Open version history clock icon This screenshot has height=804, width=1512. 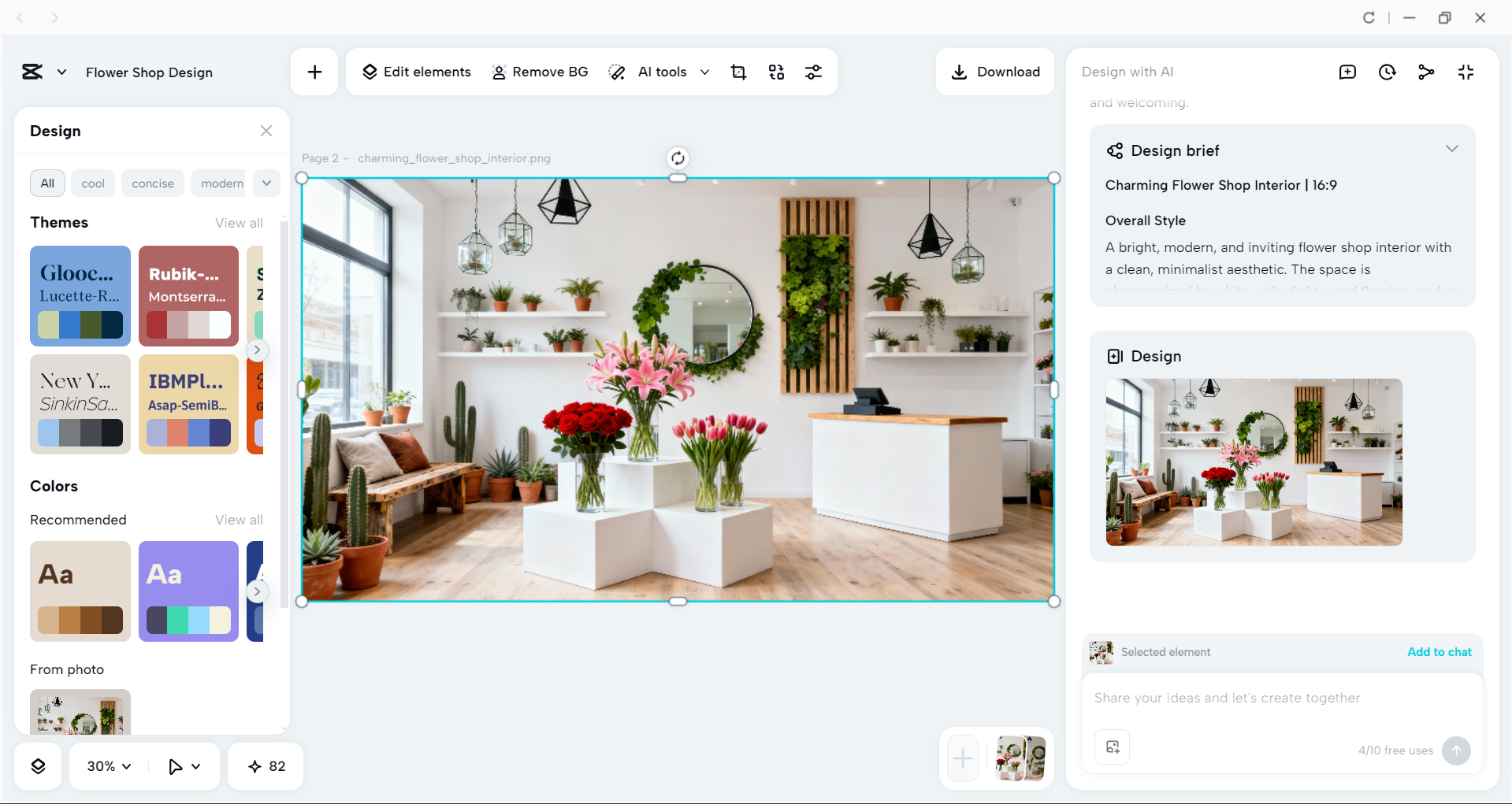1387,72
